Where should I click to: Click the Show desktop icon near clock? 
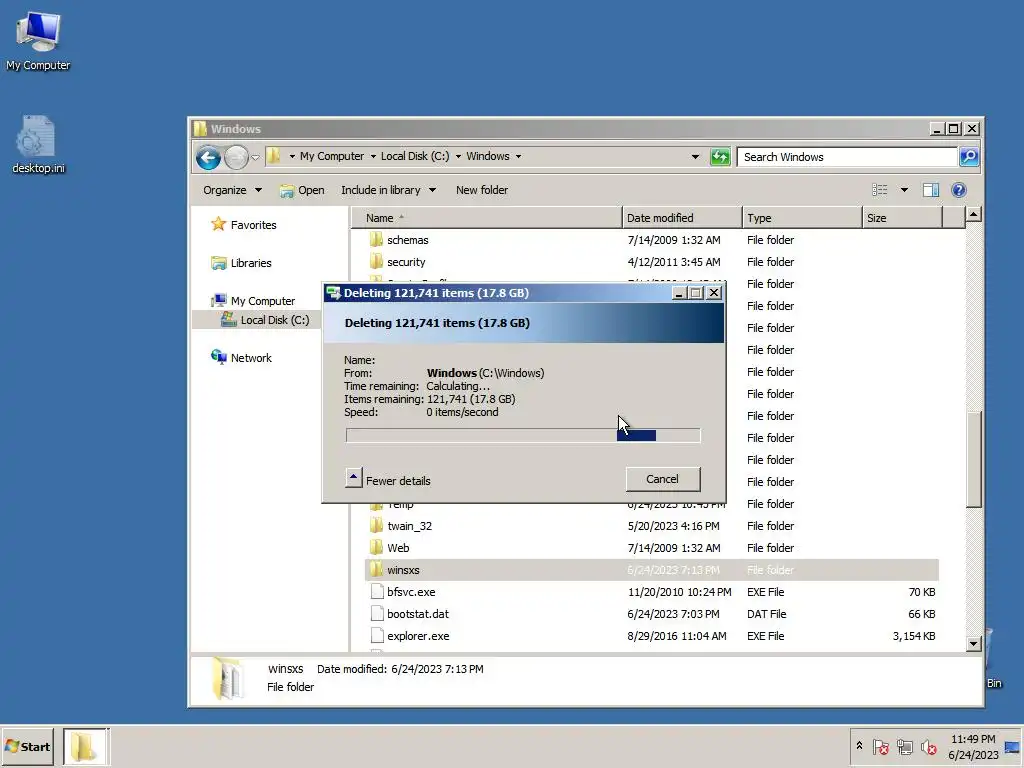coord(1012,747)
